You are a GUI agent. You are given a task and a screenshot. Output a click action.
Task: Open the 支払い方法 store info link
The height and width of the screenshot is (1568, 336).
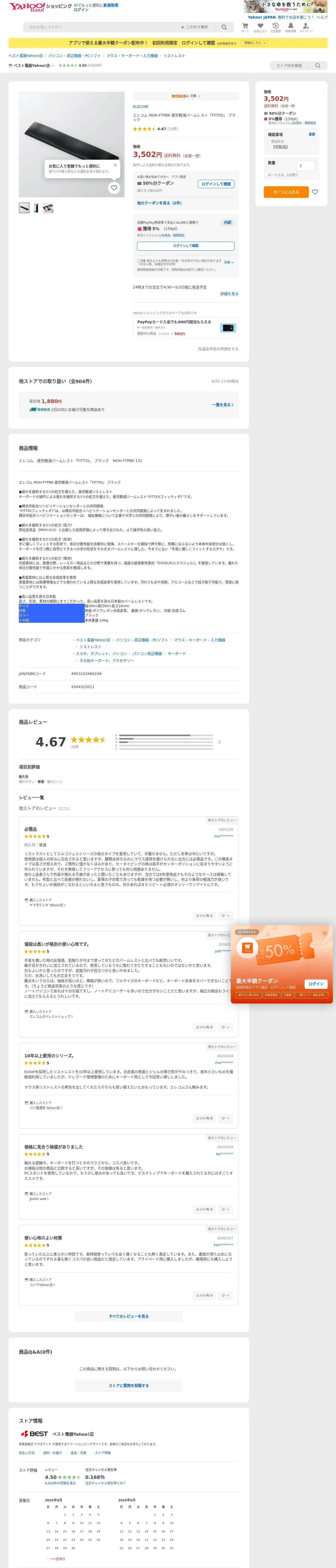tap(27, 1453)
